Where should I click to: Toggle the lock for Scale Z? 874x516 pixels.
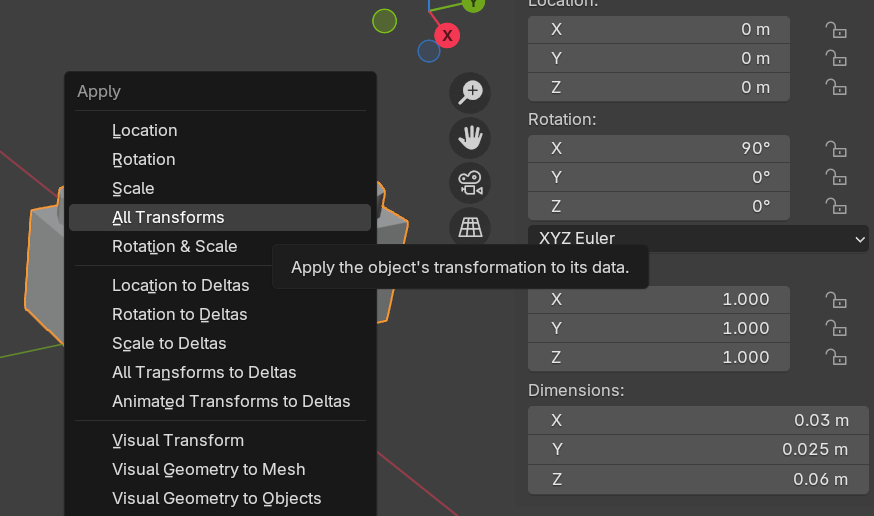pyautogui.click(x=836, y=357)
